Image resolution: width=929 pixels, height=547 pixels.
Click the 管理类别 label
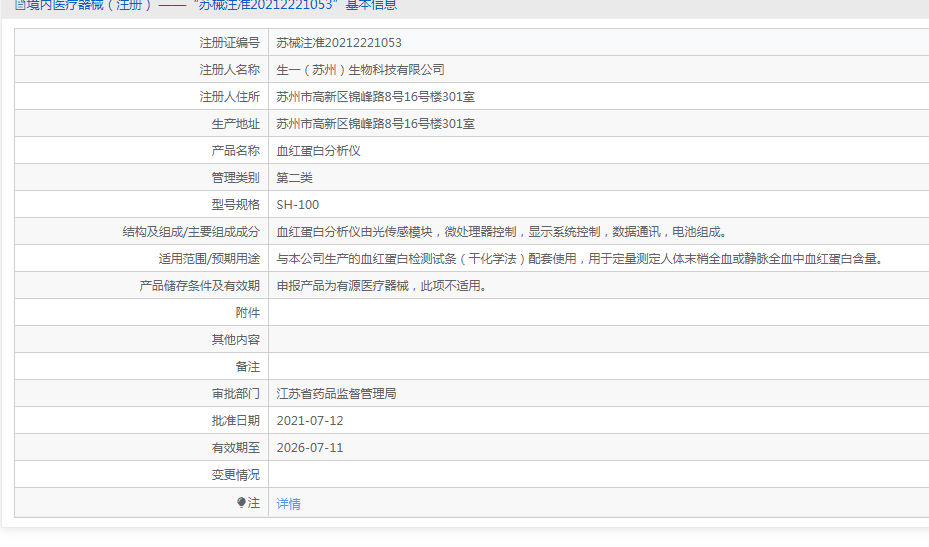tap(235, 178)
